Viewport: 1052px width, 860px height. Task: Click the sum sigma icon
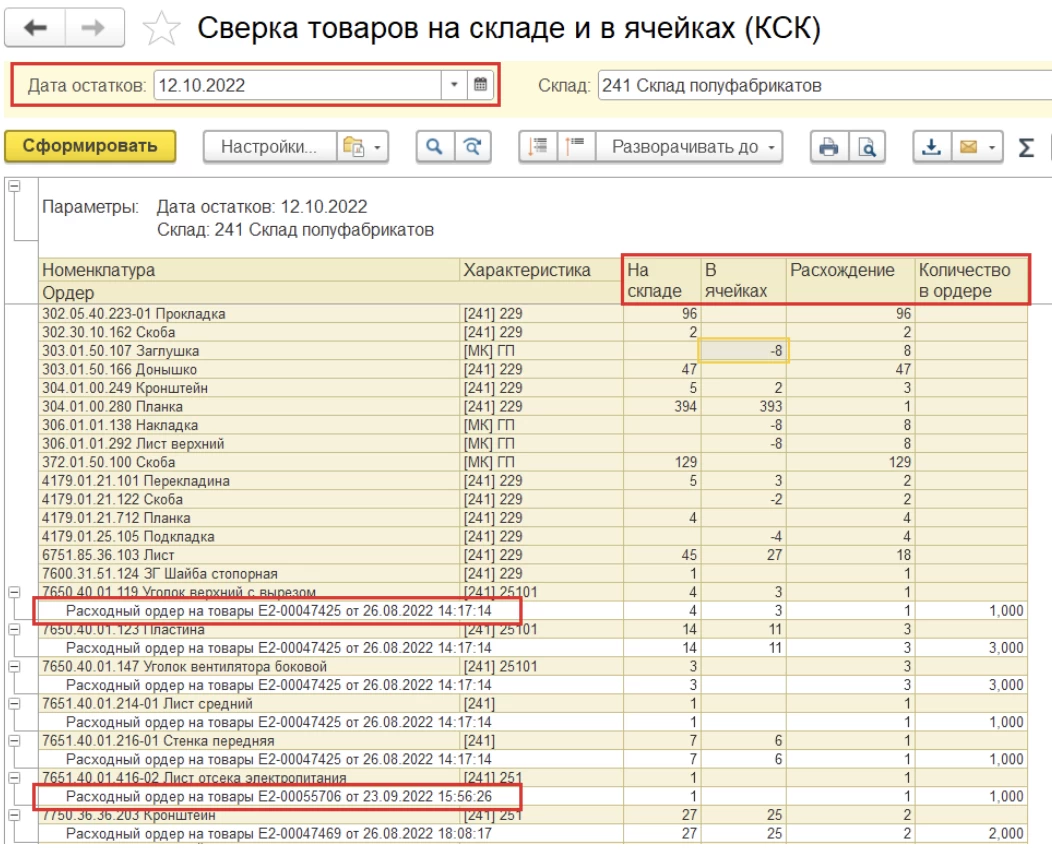pyautogui.click(x=1025, y=148)
